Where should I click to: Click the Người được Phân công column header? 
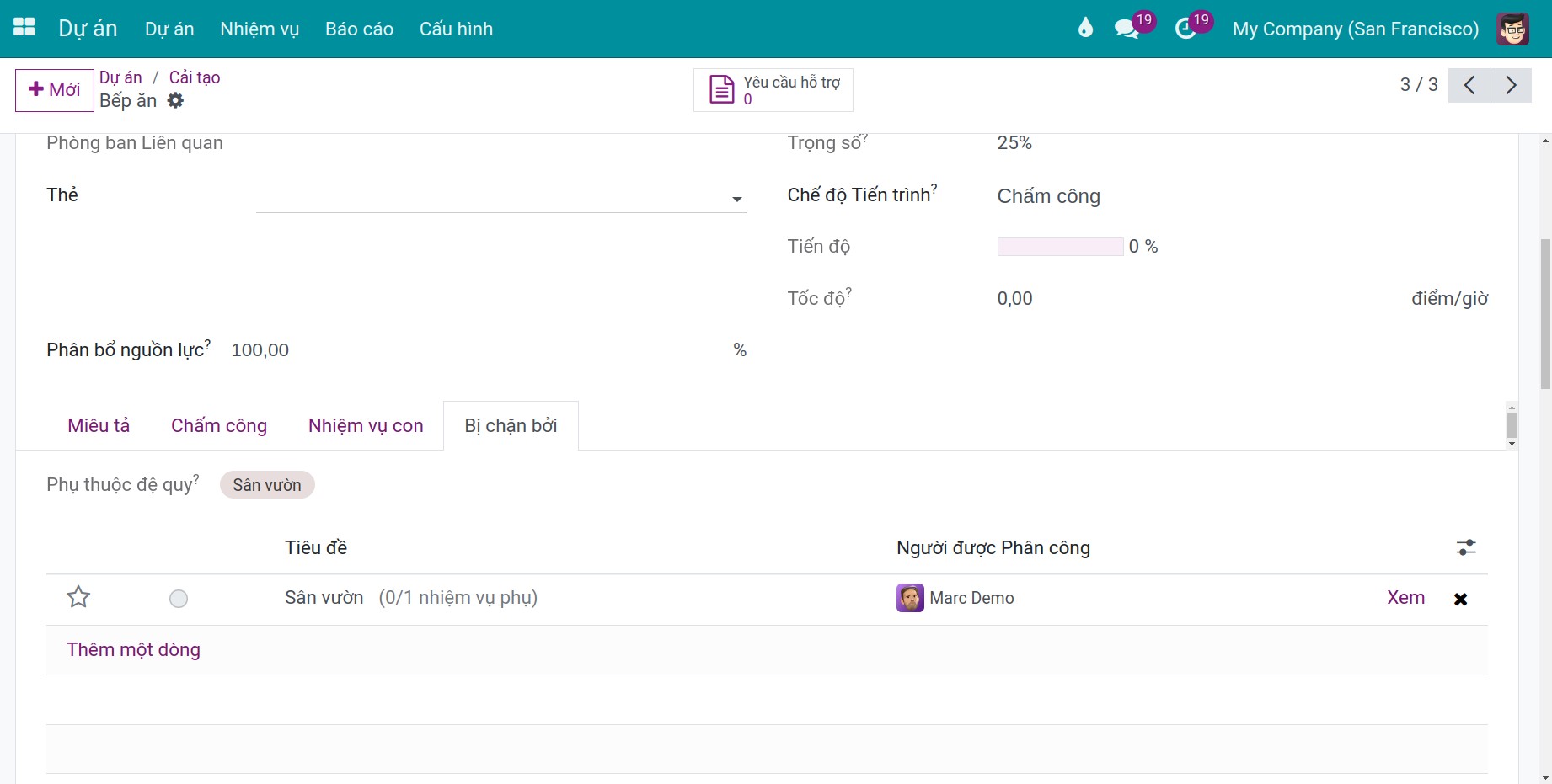coord(993,547)
